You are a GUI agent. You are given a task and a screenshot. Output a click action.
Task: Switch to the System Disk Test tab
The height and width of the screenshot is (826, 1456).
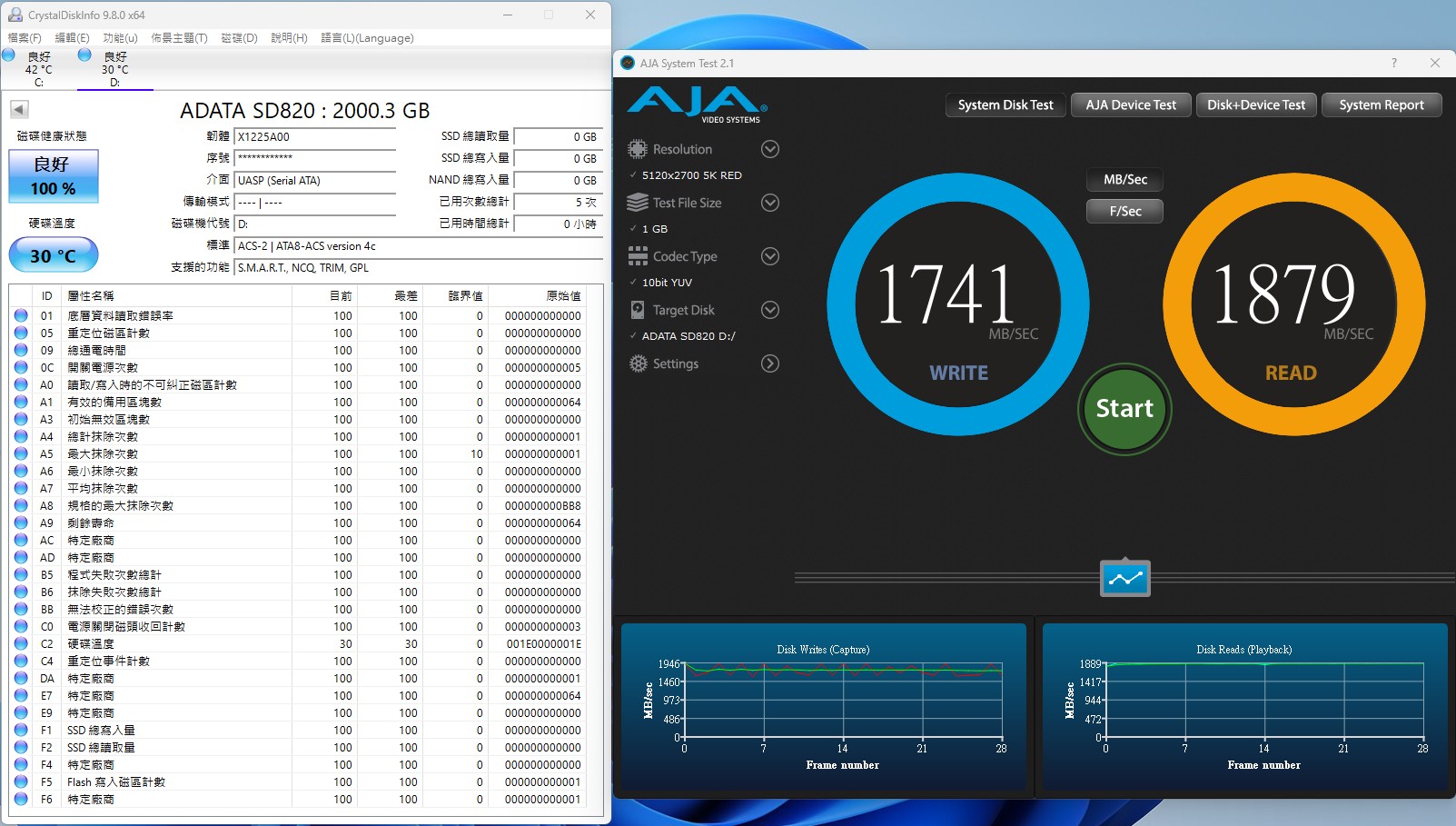pos(1005,104)
